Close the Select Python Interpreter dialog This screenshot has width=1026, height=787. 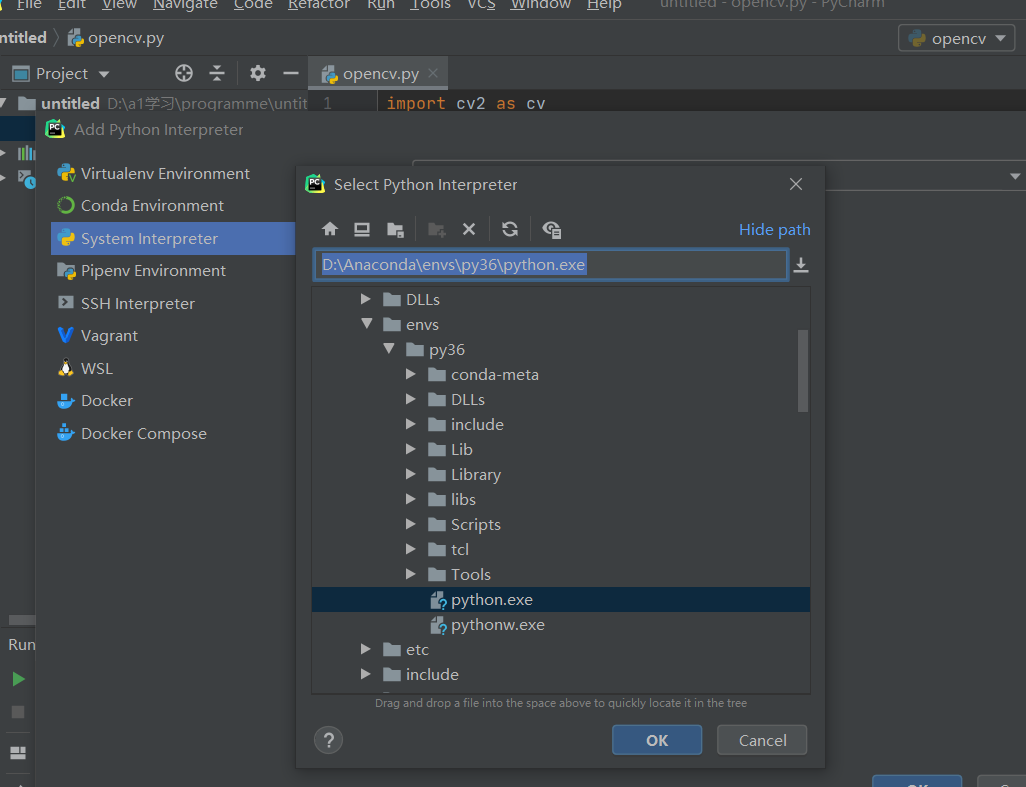[x=796, y=184]
